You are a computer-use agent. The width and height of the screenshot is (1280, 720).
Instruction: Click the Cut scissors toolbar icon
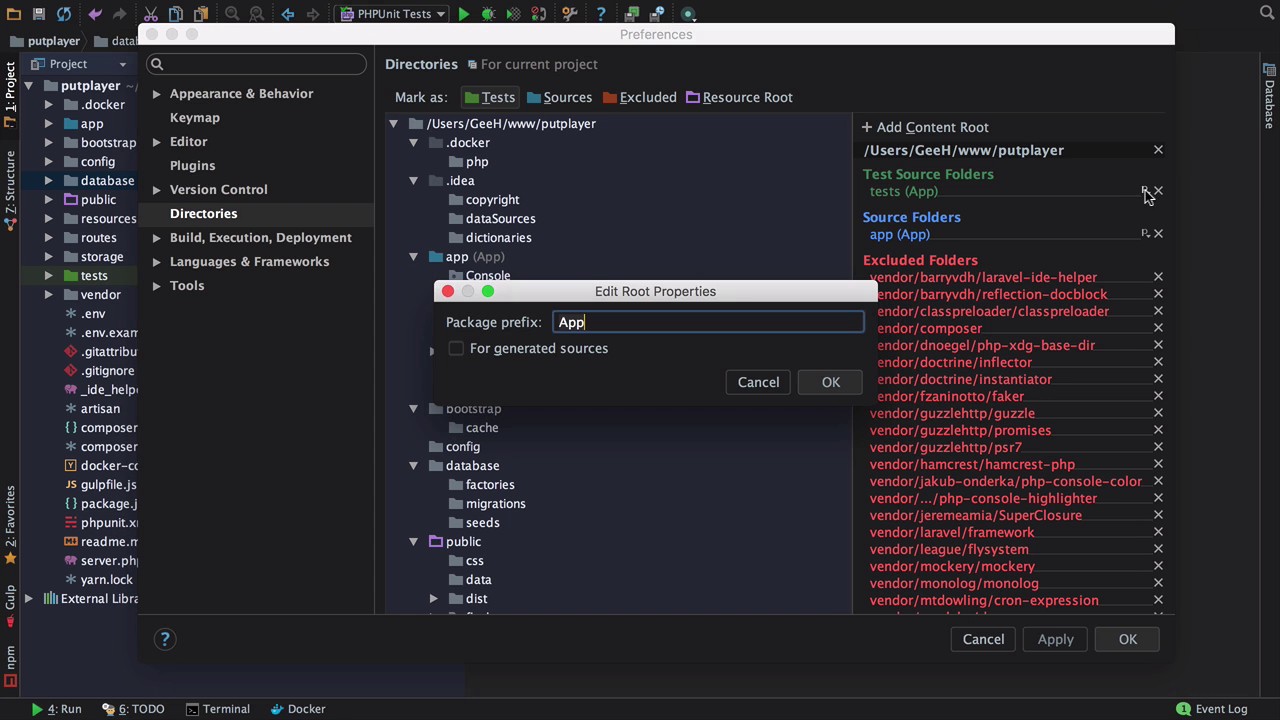(x=150, y=14)
